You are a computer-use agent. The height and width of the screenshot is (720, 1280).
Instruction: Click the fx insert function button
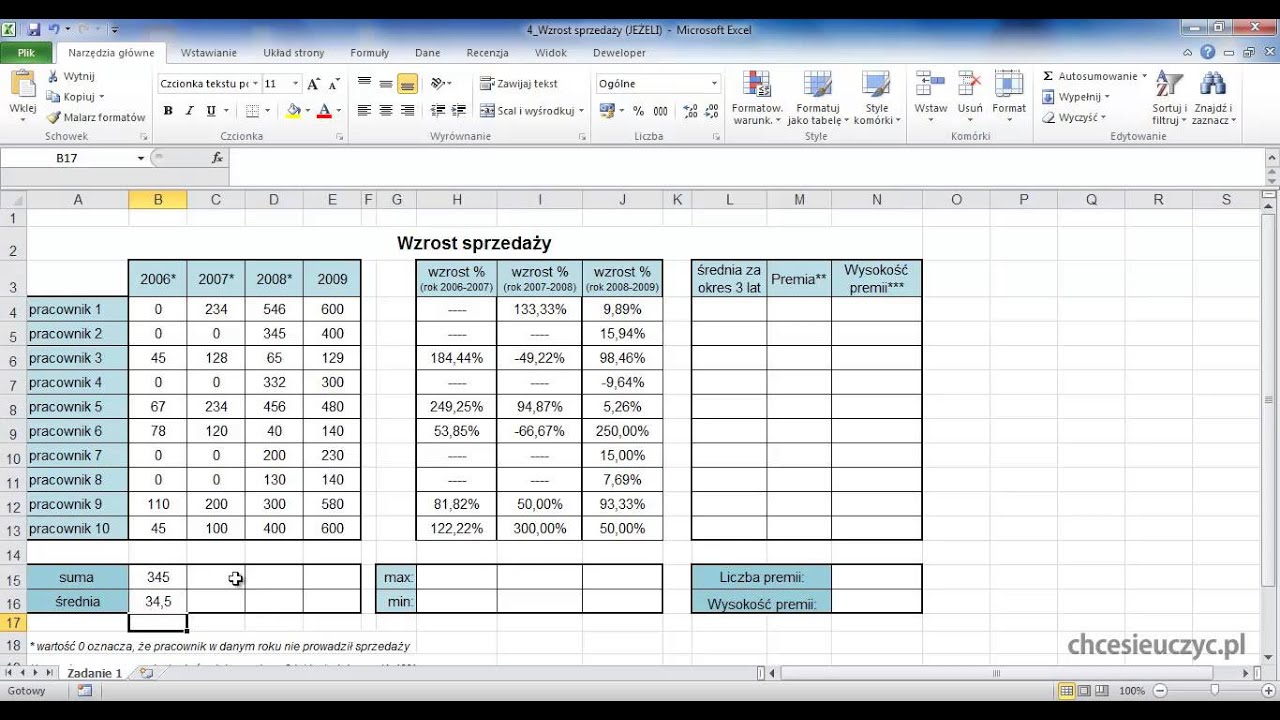coord(217,158)
